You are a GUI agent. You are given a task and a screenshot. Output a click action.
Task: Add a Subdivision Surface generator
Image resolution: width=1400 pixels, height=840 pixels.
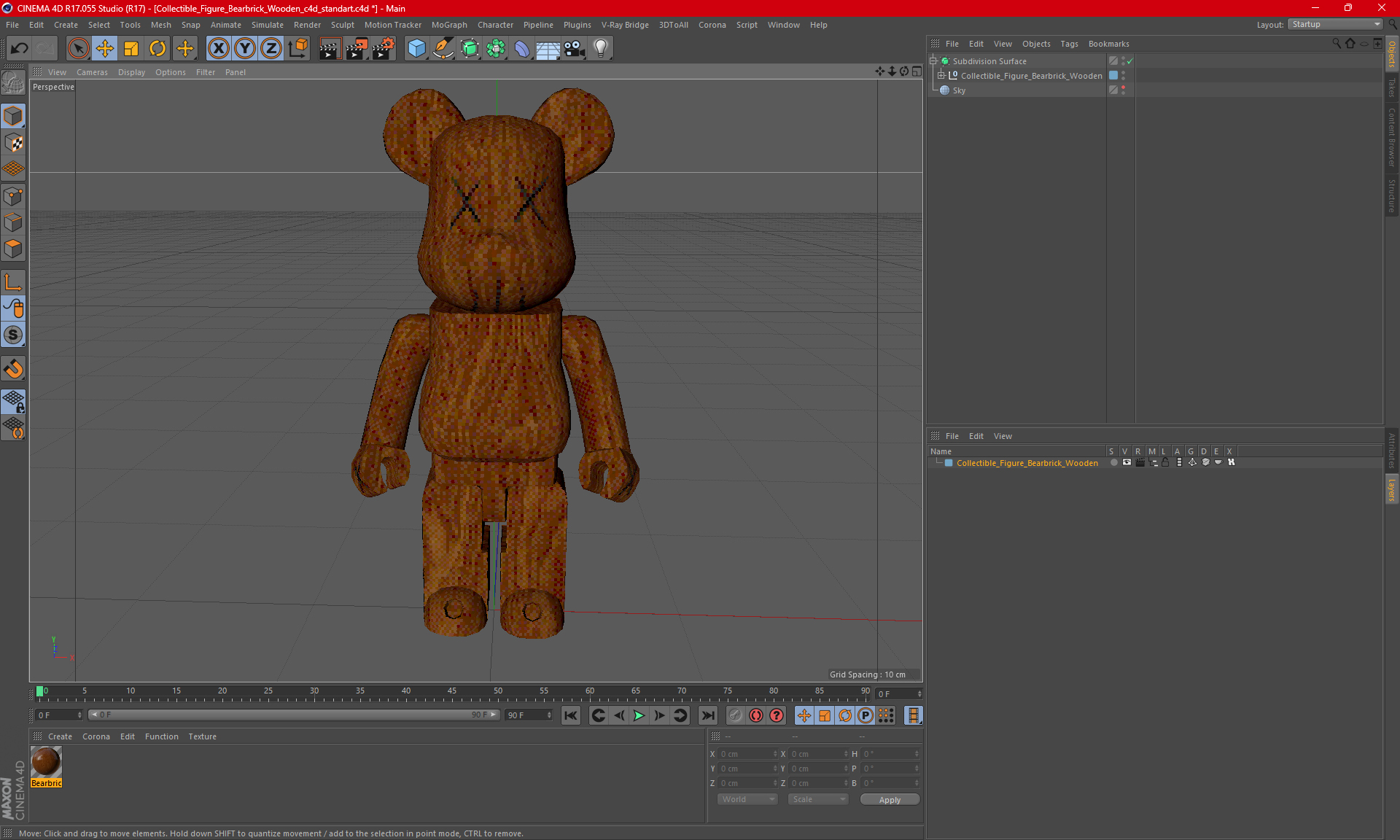470,48
